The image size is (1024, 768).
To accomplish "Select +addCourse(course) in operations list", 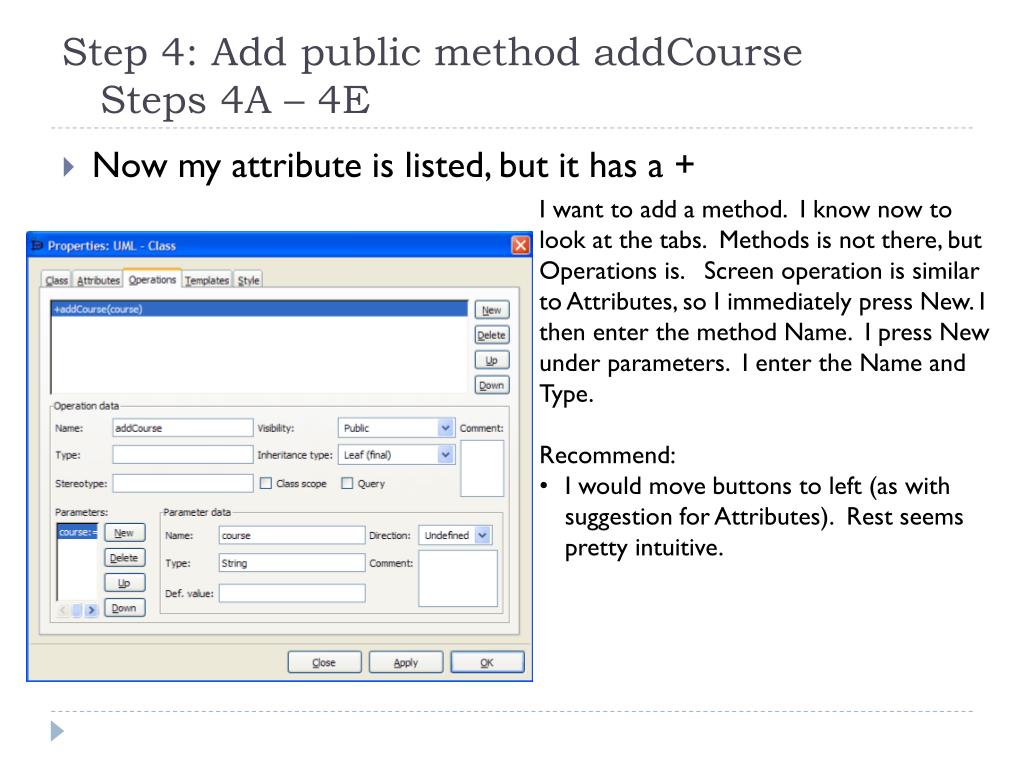I will [x=259, y=309].
